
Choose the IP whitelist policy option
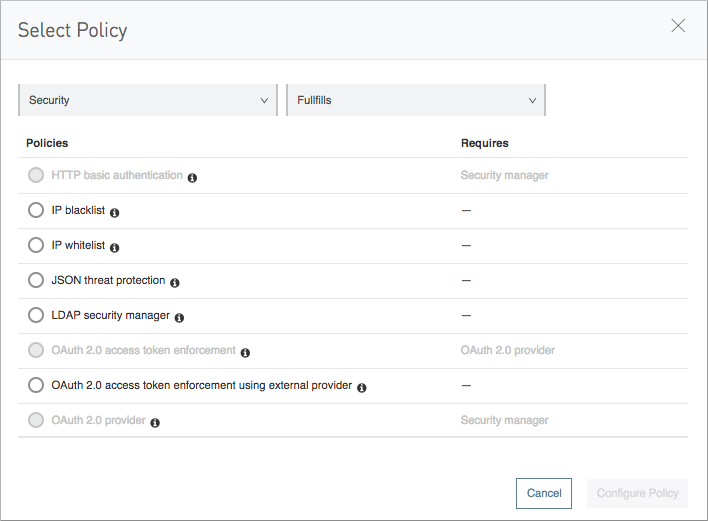(x=36, y=246)
